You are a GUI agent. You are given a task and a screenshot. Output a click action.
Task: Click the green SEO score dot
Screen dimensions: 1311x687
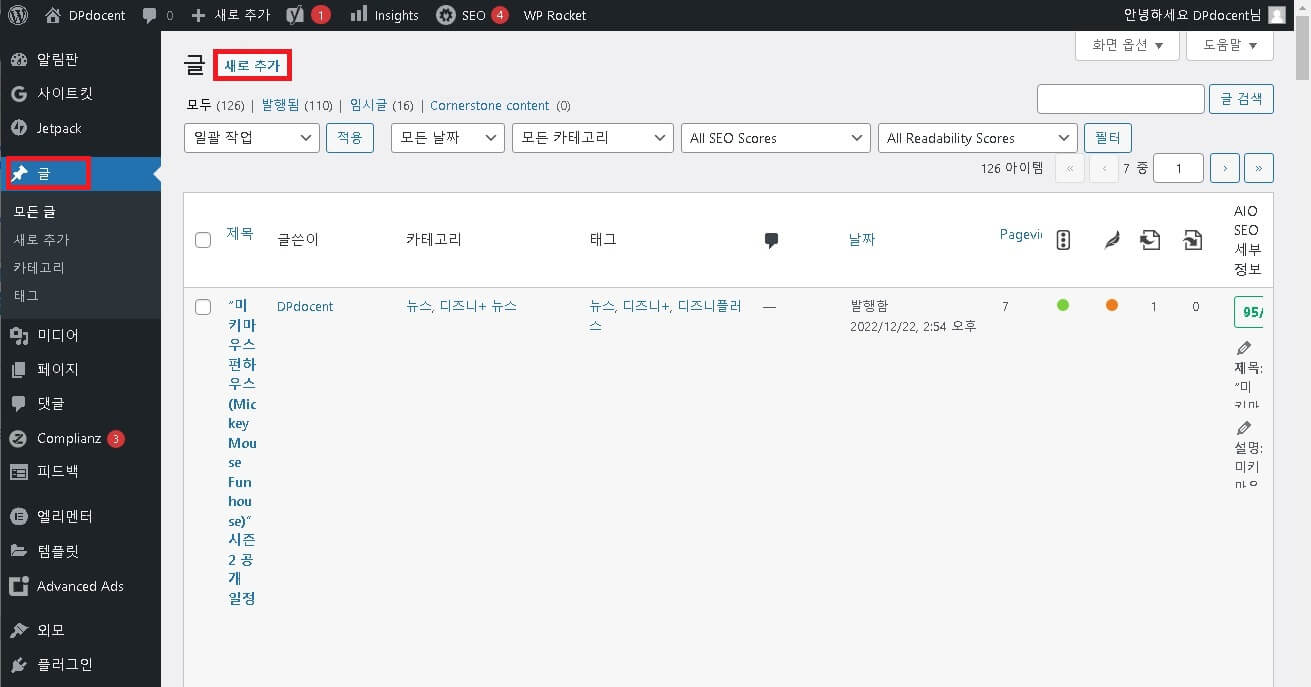pyautogui.click(x=1063, y=306)
